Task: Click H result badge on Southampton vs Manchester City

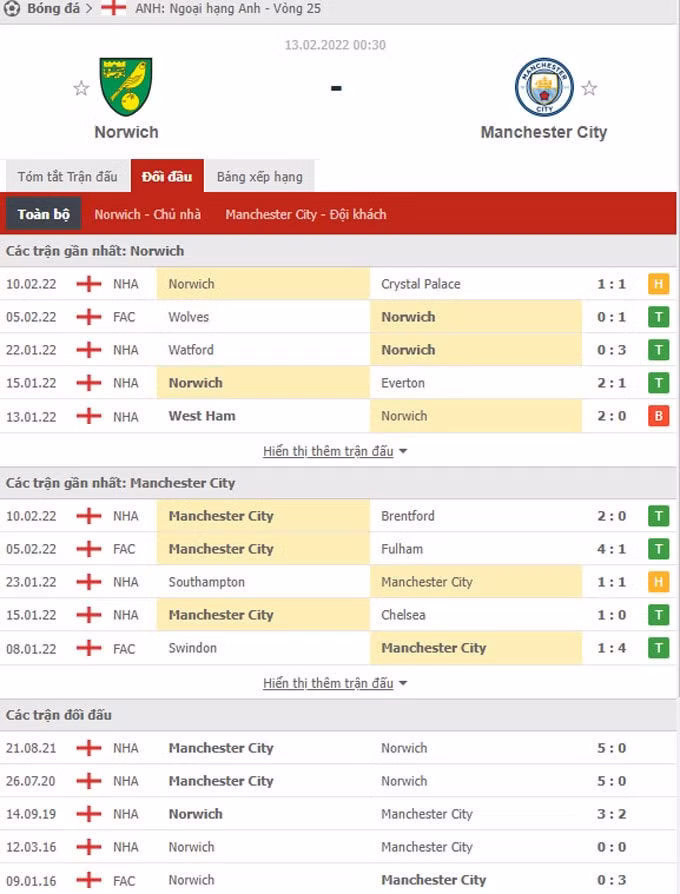Action: [x=658, y=582]
